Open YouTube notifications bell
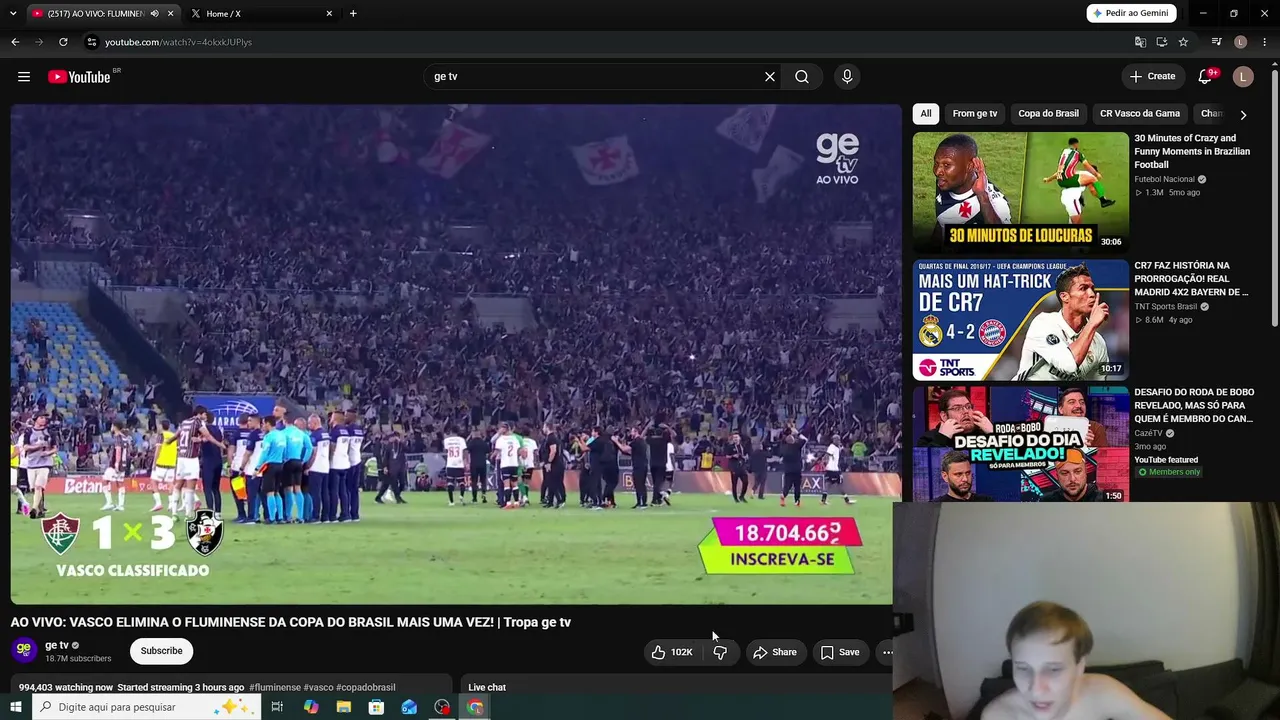 [1206, 77]
